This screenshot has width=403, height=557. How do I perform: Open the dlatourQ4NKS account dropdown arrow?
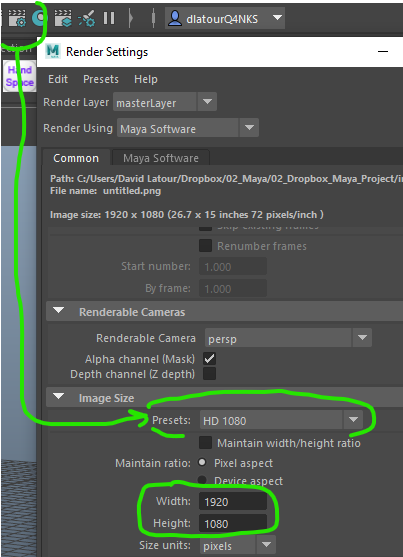[277, 17]
